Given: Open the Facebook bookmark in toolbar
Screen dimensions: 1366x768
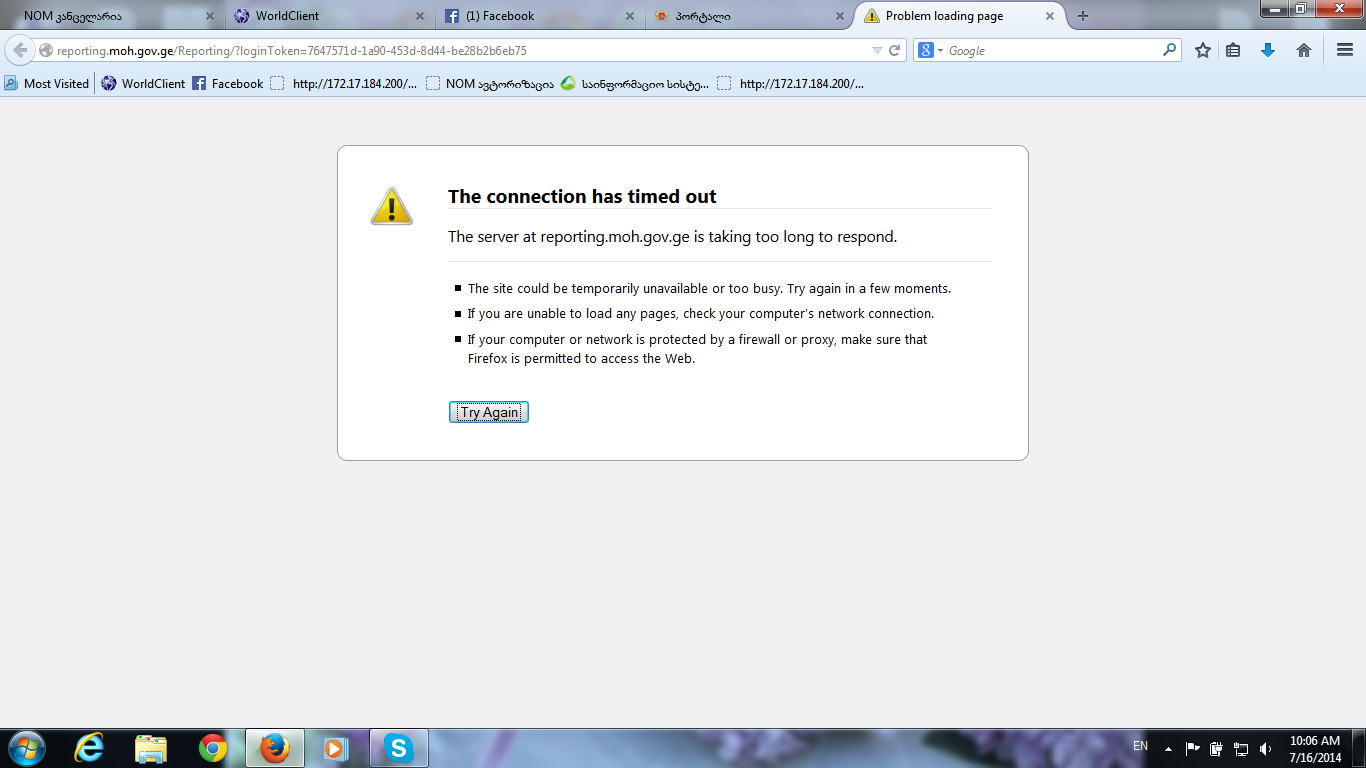Looking at the screenshot, I should pyautogui.click(x=228, y=84).
